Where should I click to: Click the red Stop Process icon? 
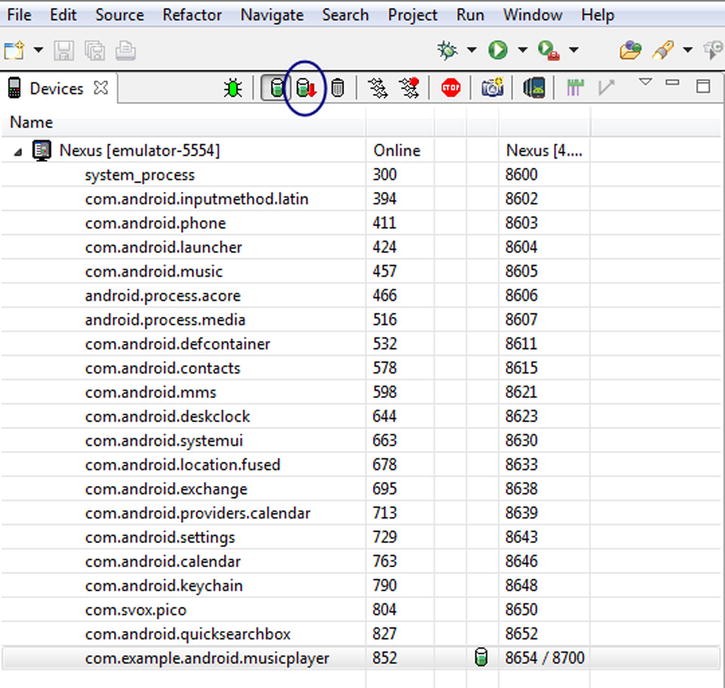click(450, 88)
